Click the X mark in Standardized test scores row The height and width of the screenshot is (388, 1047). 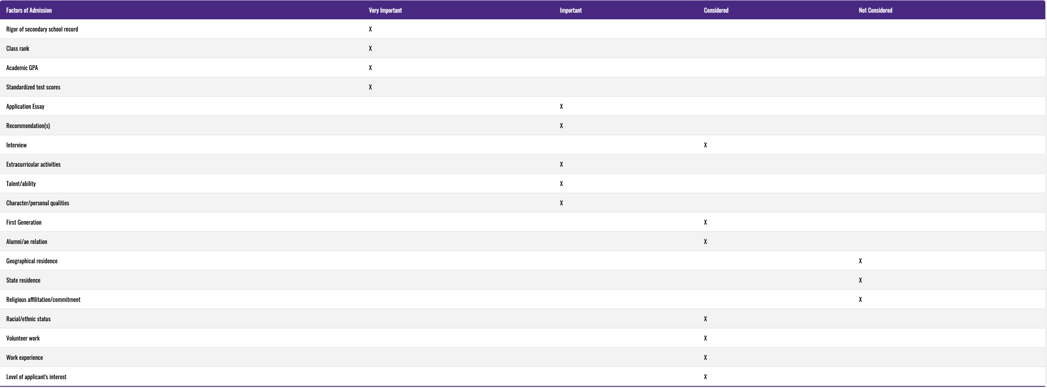coord(371,87)
